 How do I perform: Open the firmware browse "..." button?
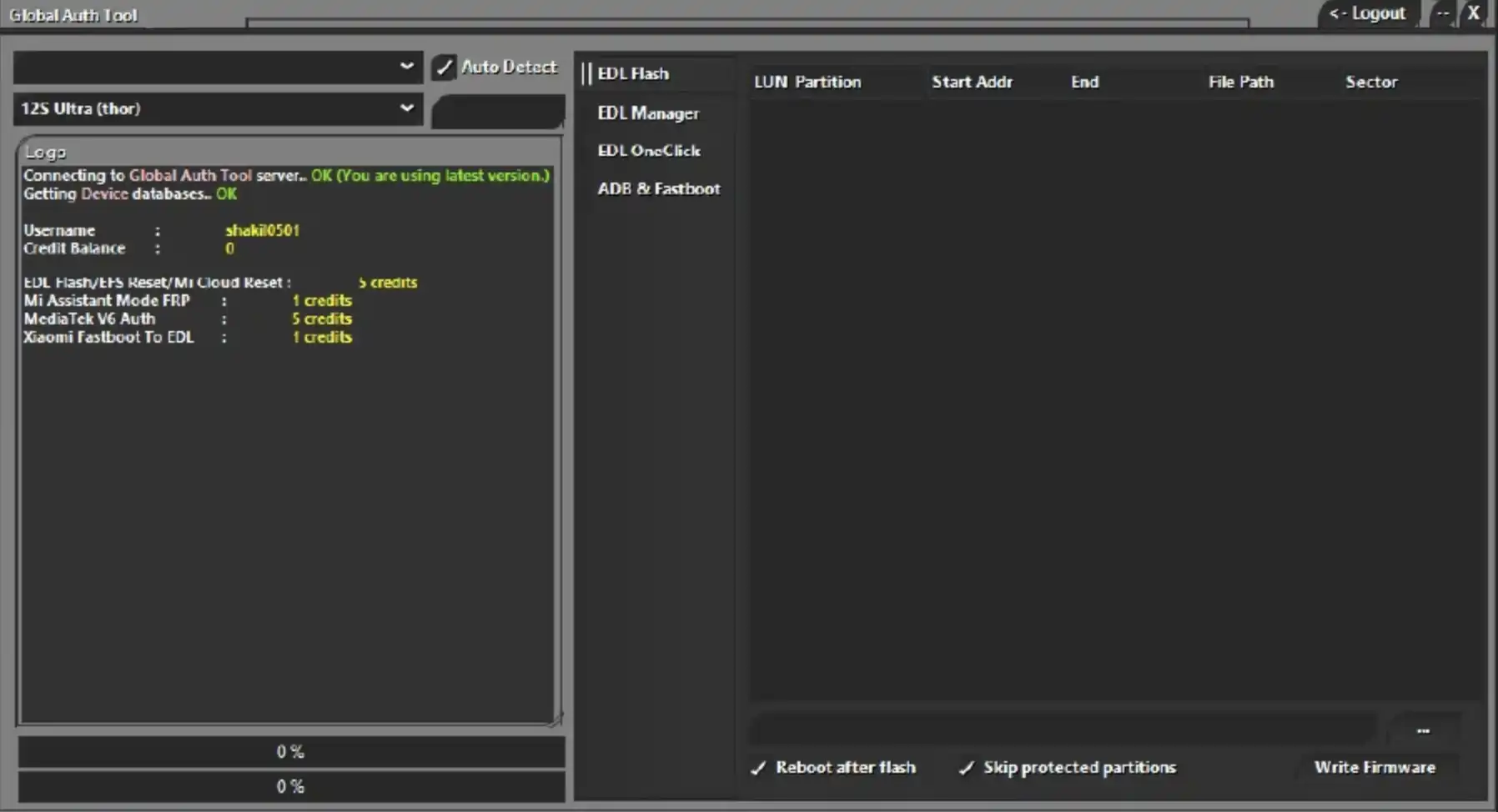[x=1423, y=729]
